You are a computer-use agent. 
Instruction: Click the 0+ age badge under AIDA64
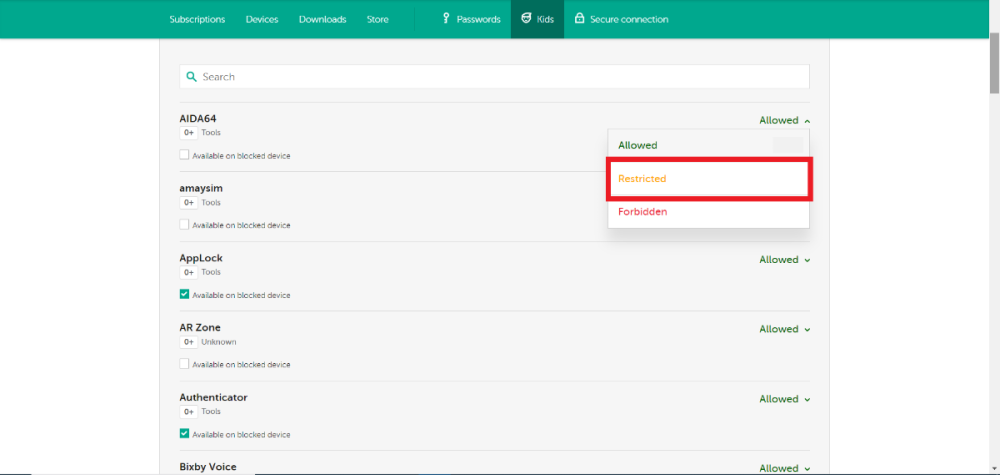(x=189, y=133)
